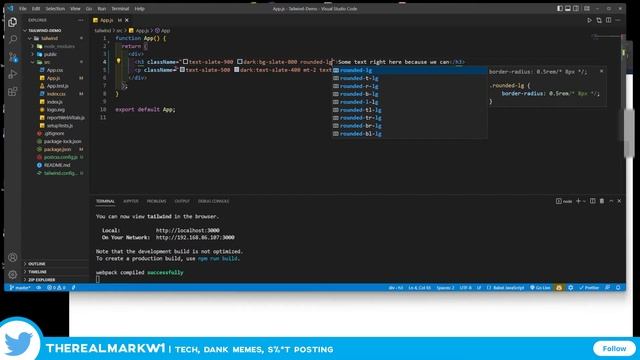Open the 192.168.86.107:3000 network link
This screenshot has height=360, width=640.
coord(195,238)
